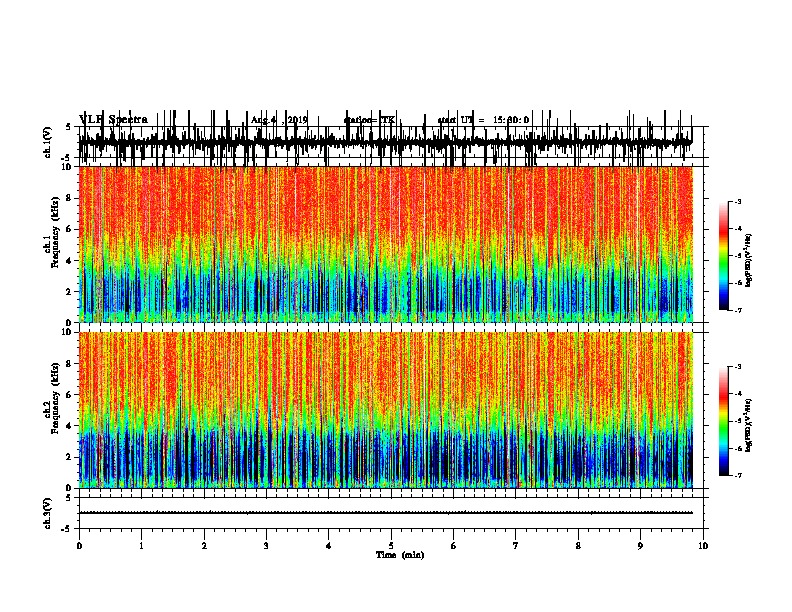Click time axis tick label "0"

pyautogui.click(x=79, y=546)
